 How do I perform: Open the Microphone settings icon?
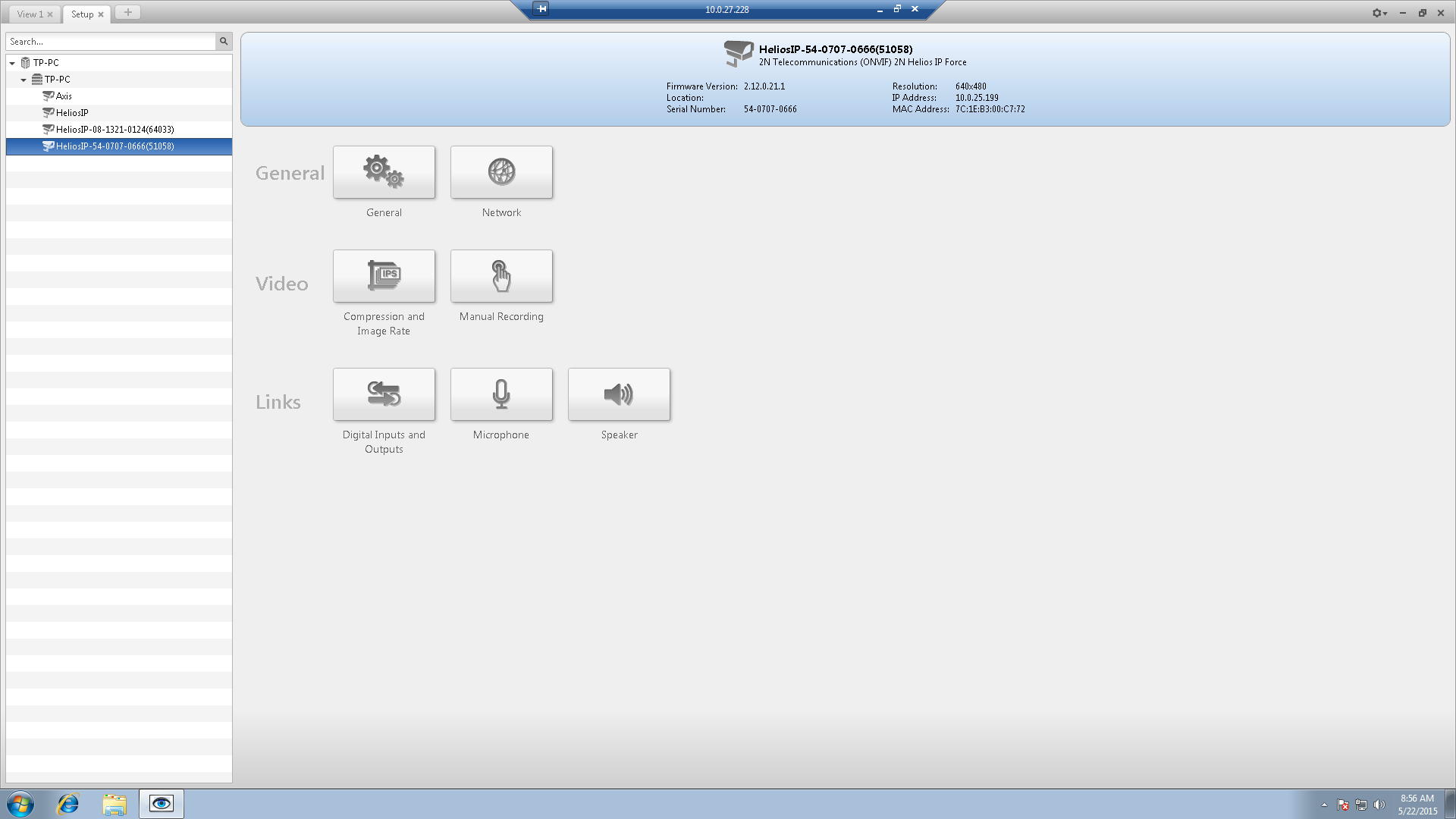click(501, 394)
